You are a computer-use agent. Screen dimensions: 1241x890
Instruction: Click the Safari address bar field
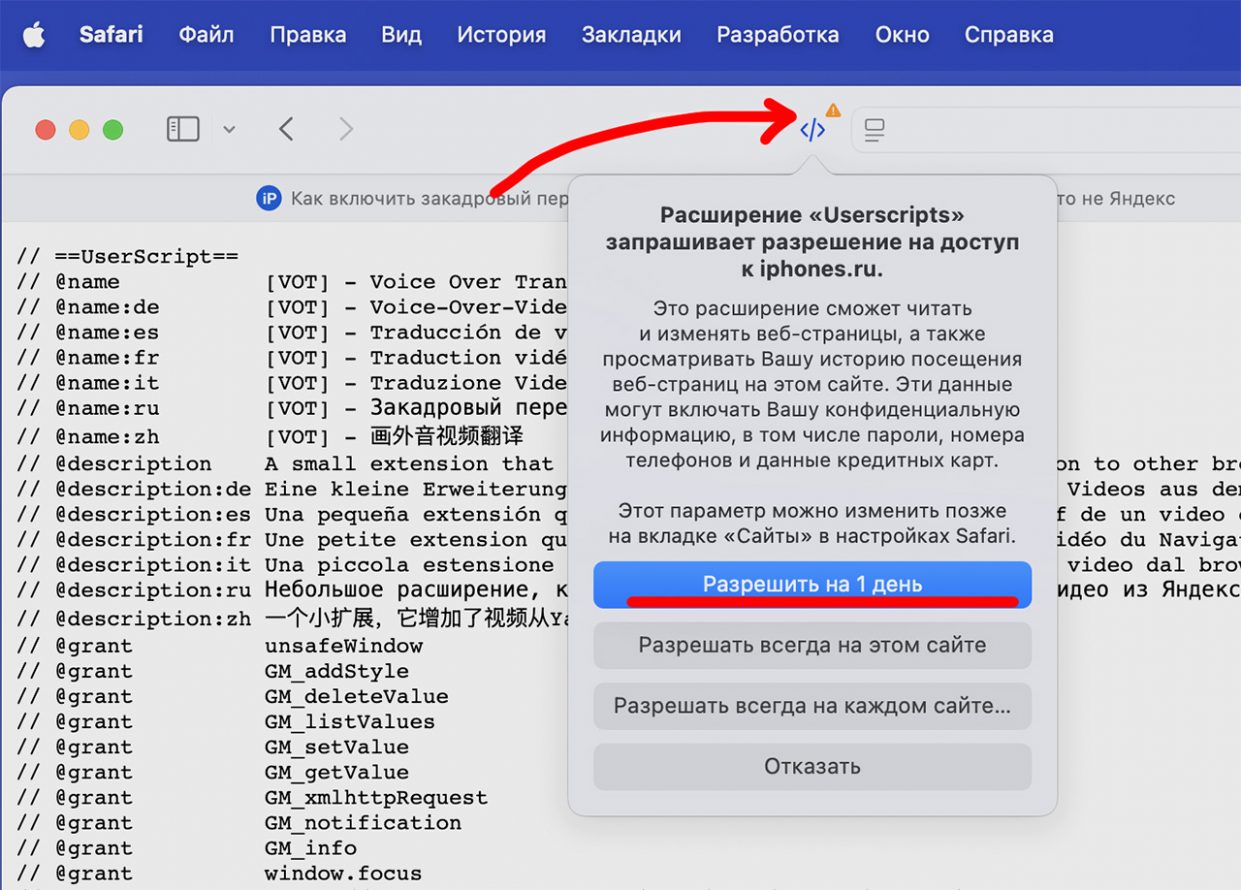pos(1046,130)
